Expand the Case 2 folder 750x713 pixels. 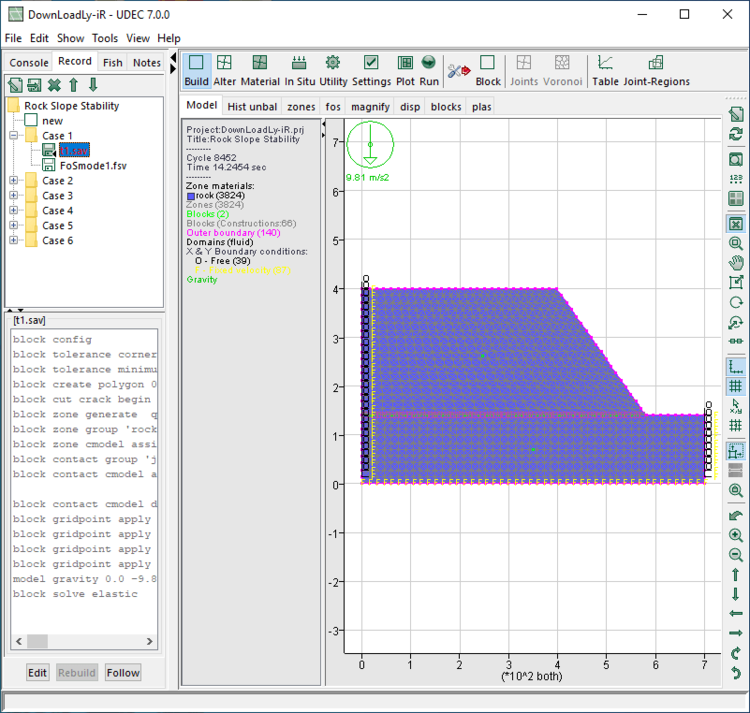(x=14, y=181)
